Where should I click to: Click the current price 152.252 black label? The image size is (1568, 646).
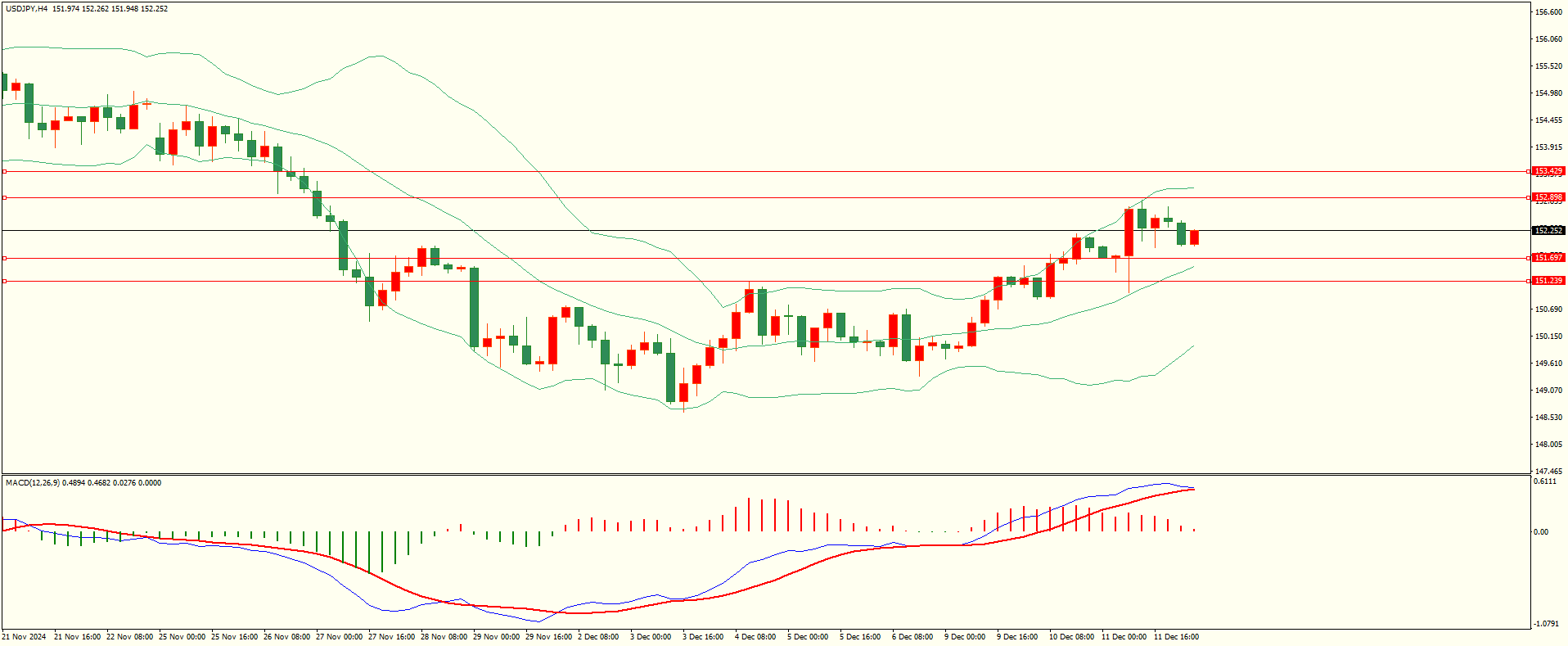point(1548,231)
